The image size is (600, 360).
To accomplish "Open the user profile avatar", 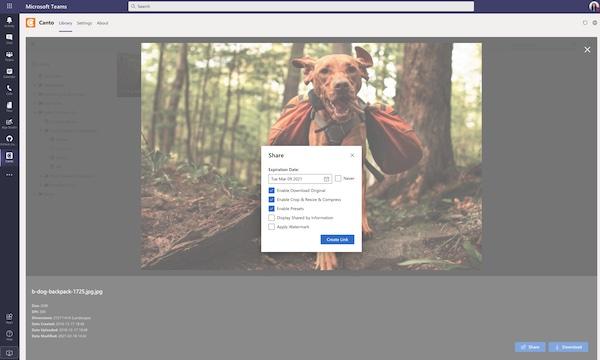I will pyautogui.click(x=594, y=6).
